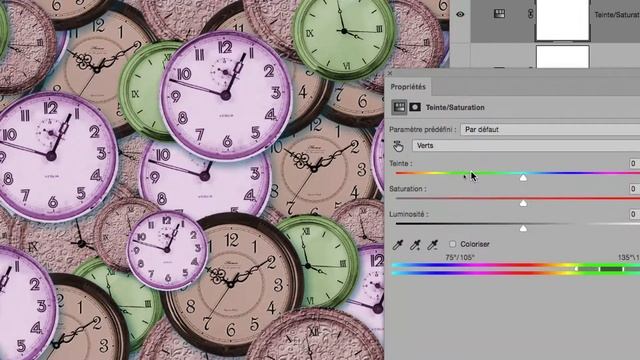
Task: Toggle the layer mask link chain icon
Action: pos(530,14)
